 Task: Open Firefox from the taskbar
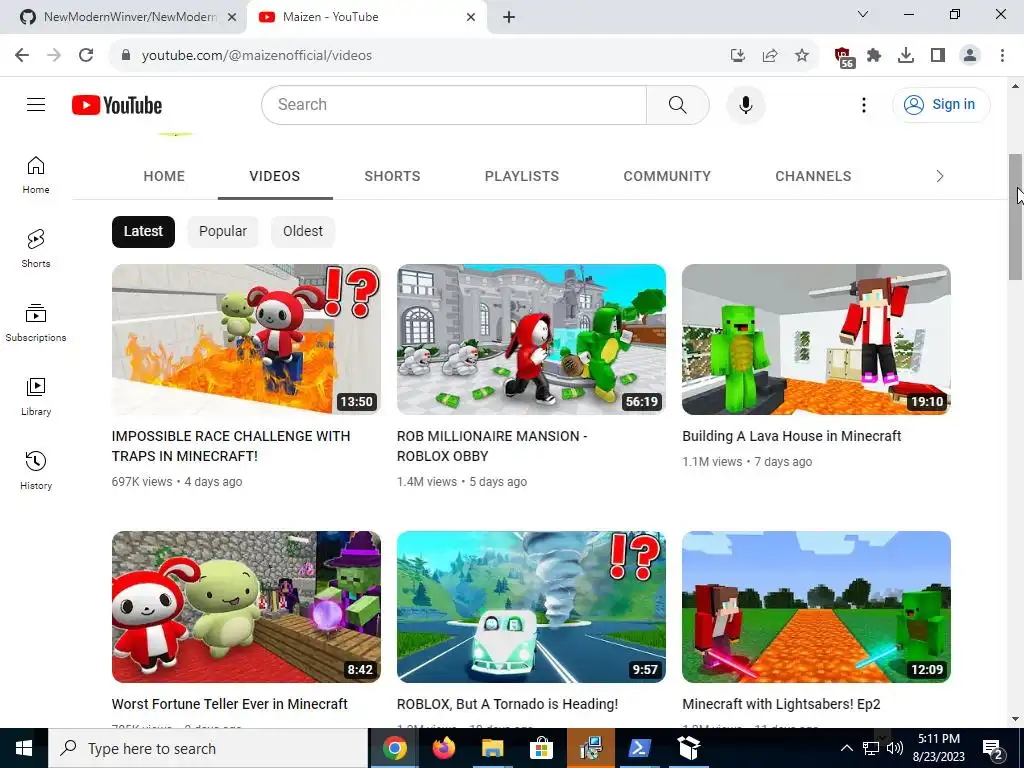coord(444,748)
